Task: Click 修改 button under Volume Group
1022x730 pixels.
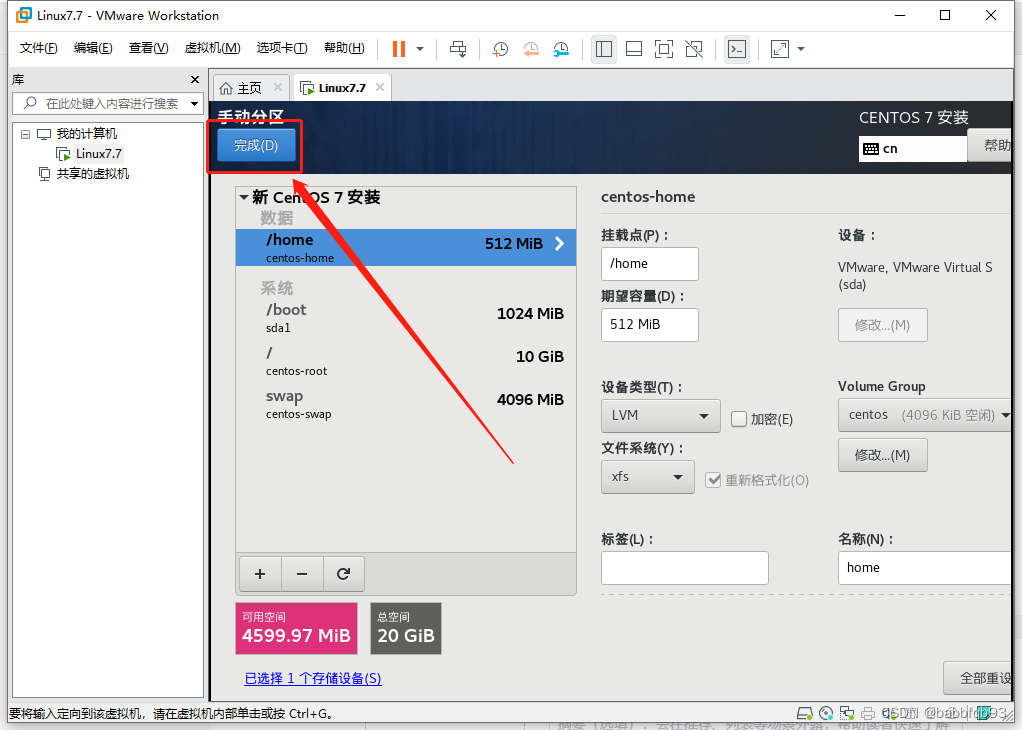Action: pyautogui.click(x=883, y=455)
